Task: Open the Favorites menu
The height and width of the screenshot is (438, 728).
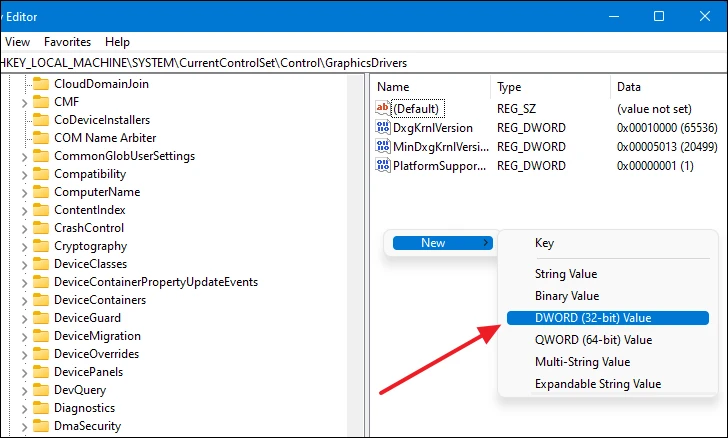Action: tap(67, 42)
